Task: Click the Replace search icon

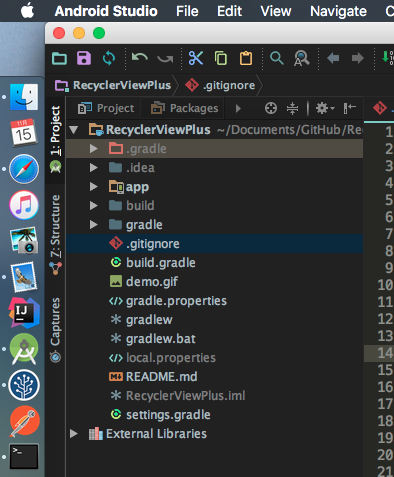Action: point(301,58)
